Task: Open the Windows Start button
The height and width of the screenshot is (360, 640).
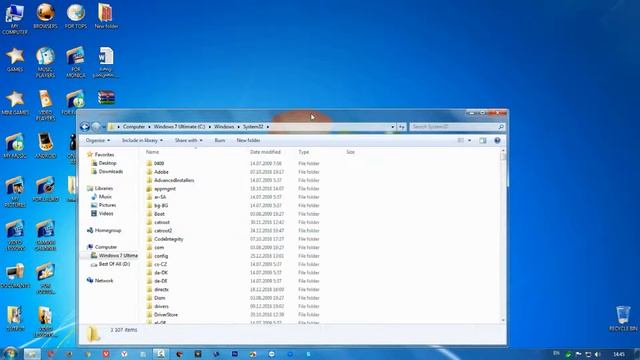Action: click(10, 353)
